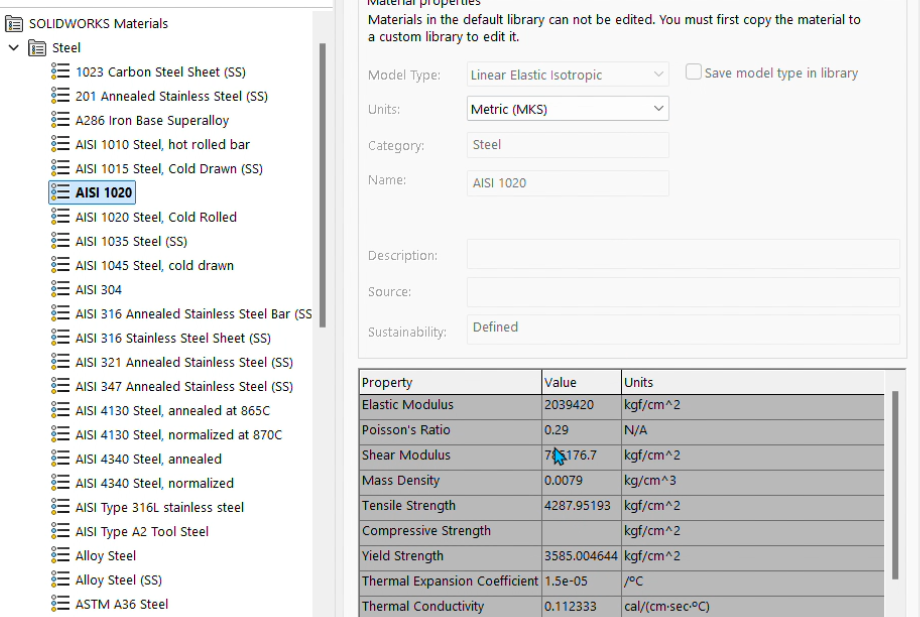Select AISI 1020 Steel, Cold Rolled material
Screen dimensions: 920x617
(x=156, y=217)
